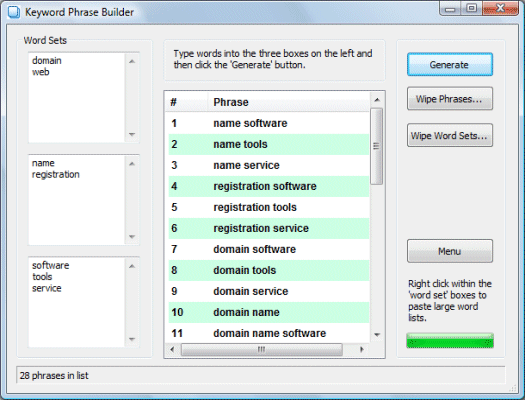Select the 'domain name' phrase row
Screen dimensions: 525x400
(269, 312)
